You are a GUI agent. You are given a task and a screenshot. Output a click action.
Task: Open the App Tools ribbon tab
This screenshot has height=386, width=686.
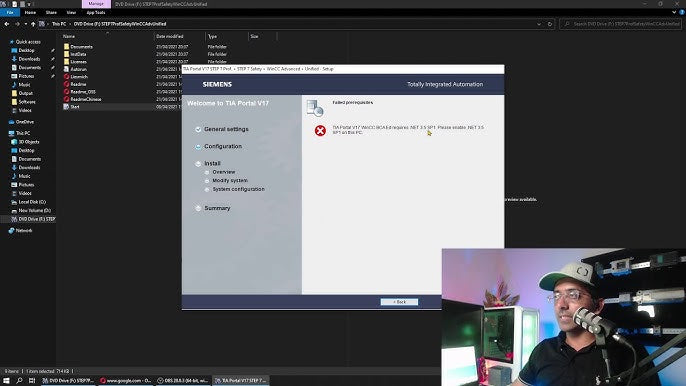96,13
